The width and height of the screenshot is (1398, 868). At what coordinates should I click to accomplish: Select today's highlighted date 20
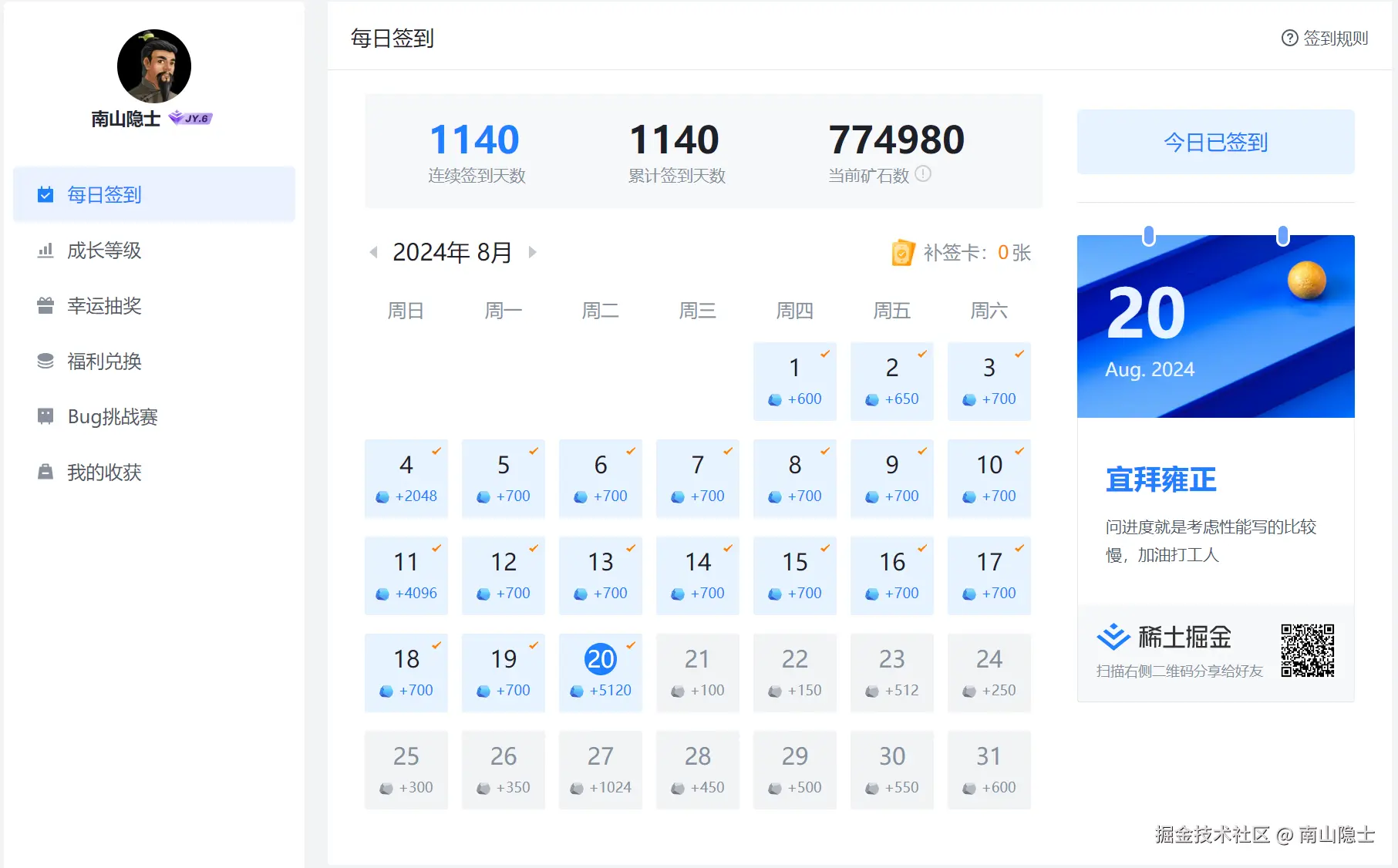(600, 659)
